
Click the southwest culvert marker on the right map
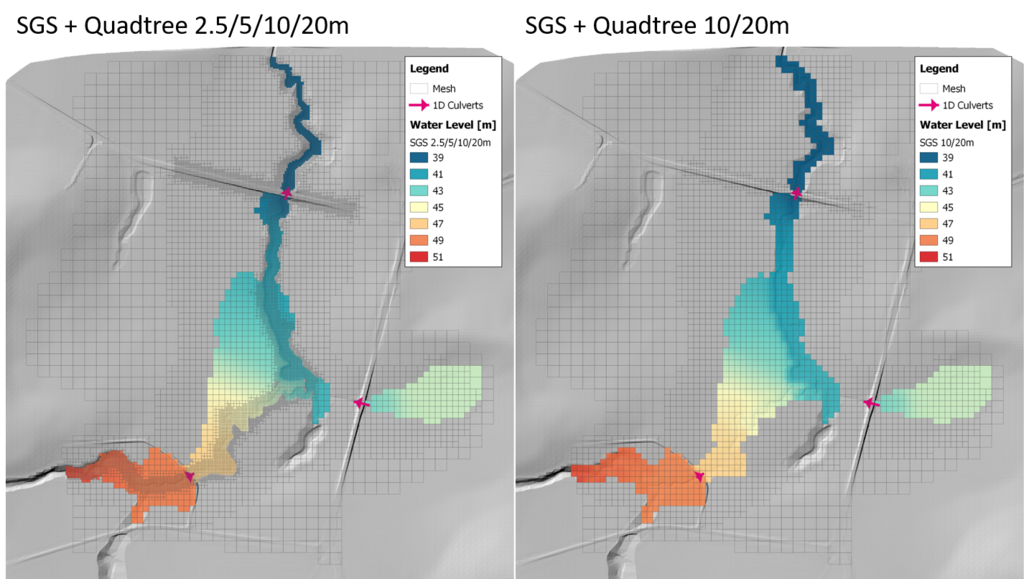click(700, 477)
